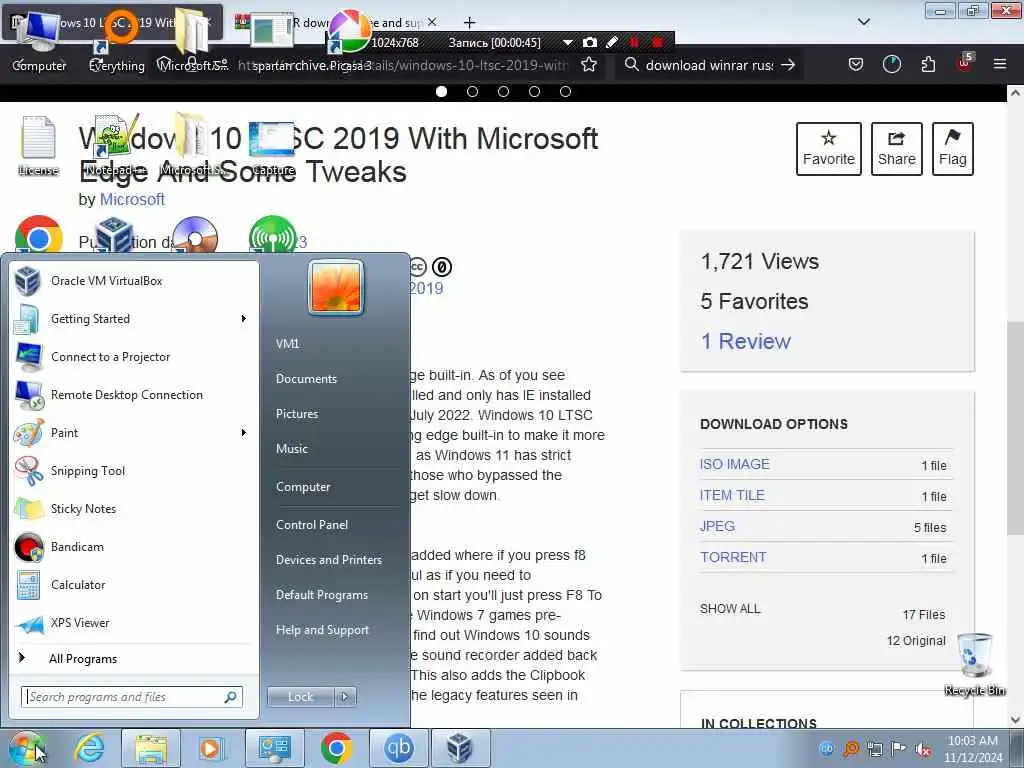Open Bandicam recording bar dropdown arrow

coord(568,42)
